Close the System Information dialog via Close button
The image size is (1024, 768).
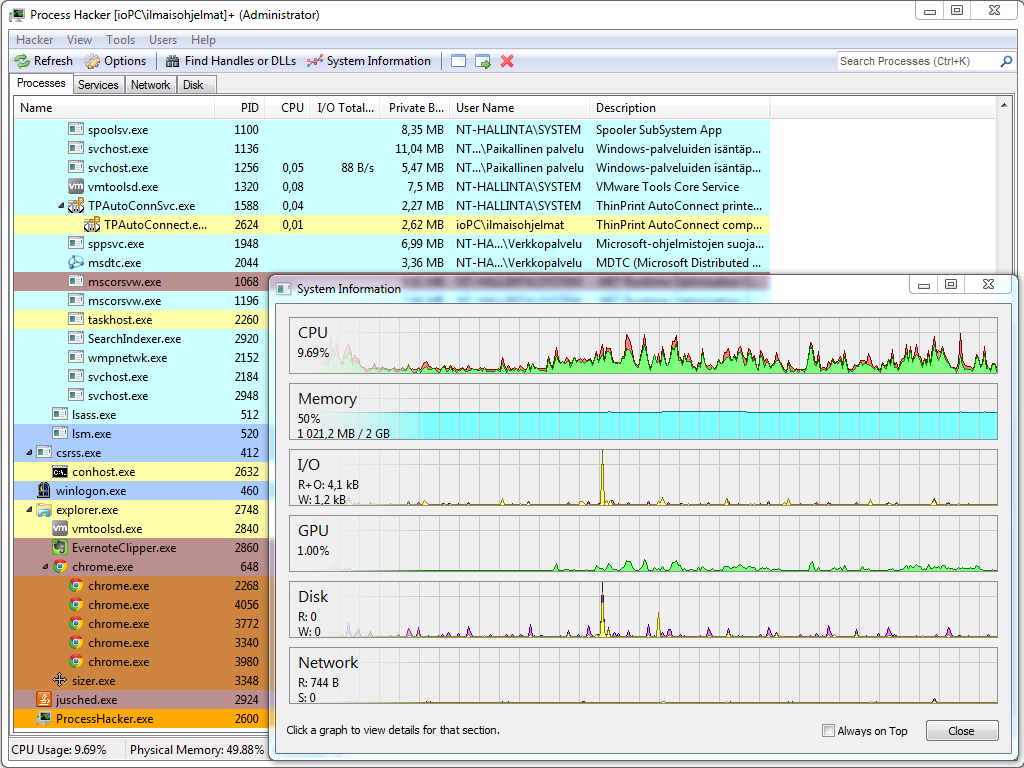point(961,731)
